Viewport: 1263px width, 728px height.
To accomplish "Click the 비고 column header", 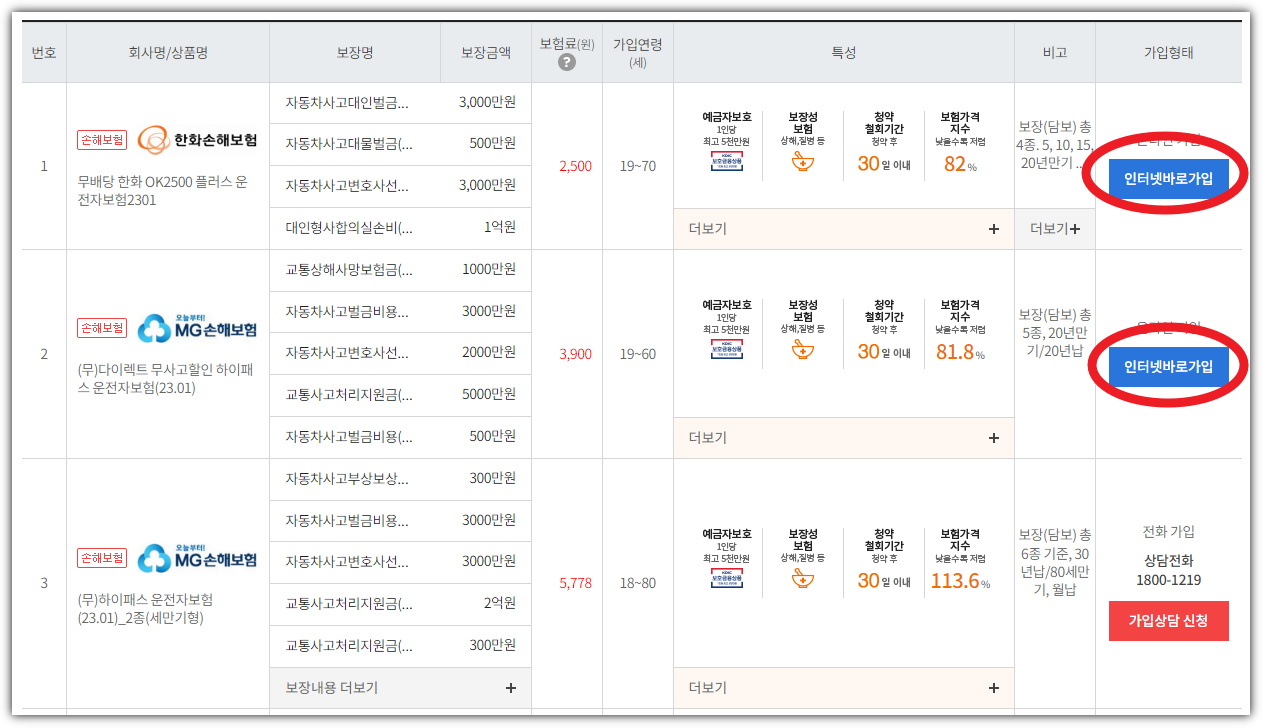I will (x=1055, y=52).
